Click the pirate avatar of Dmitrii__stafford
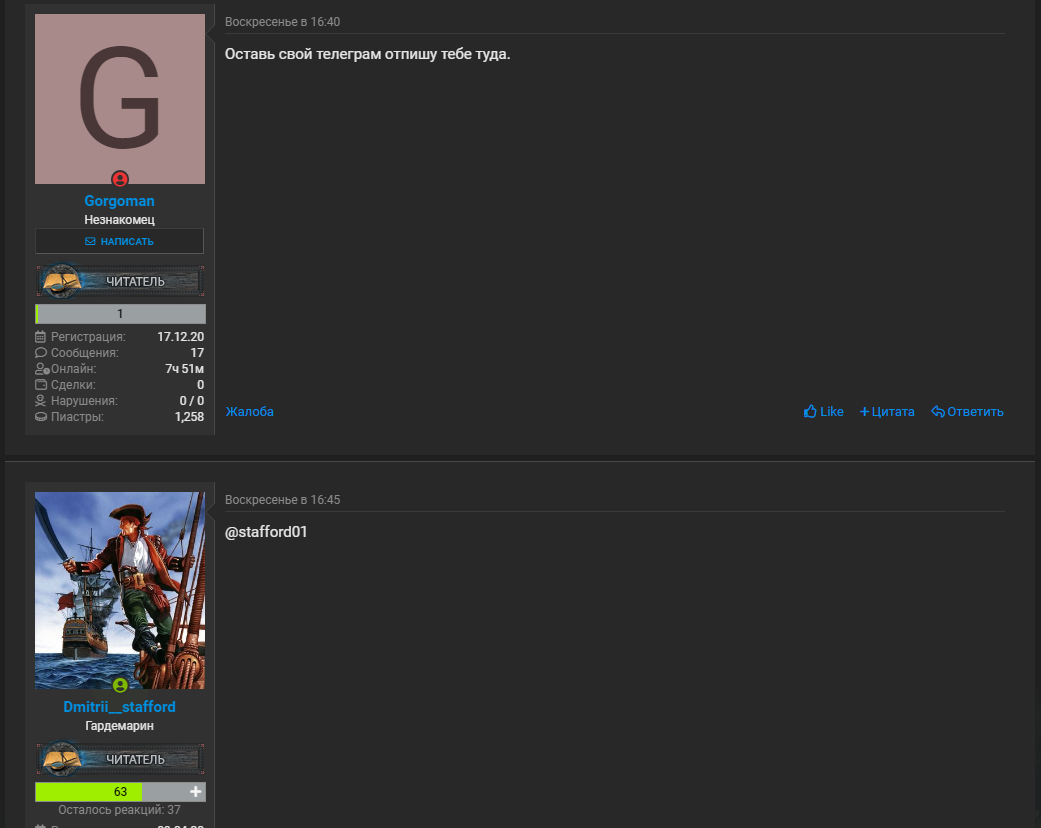1041x828 pixels. (120, 590)
